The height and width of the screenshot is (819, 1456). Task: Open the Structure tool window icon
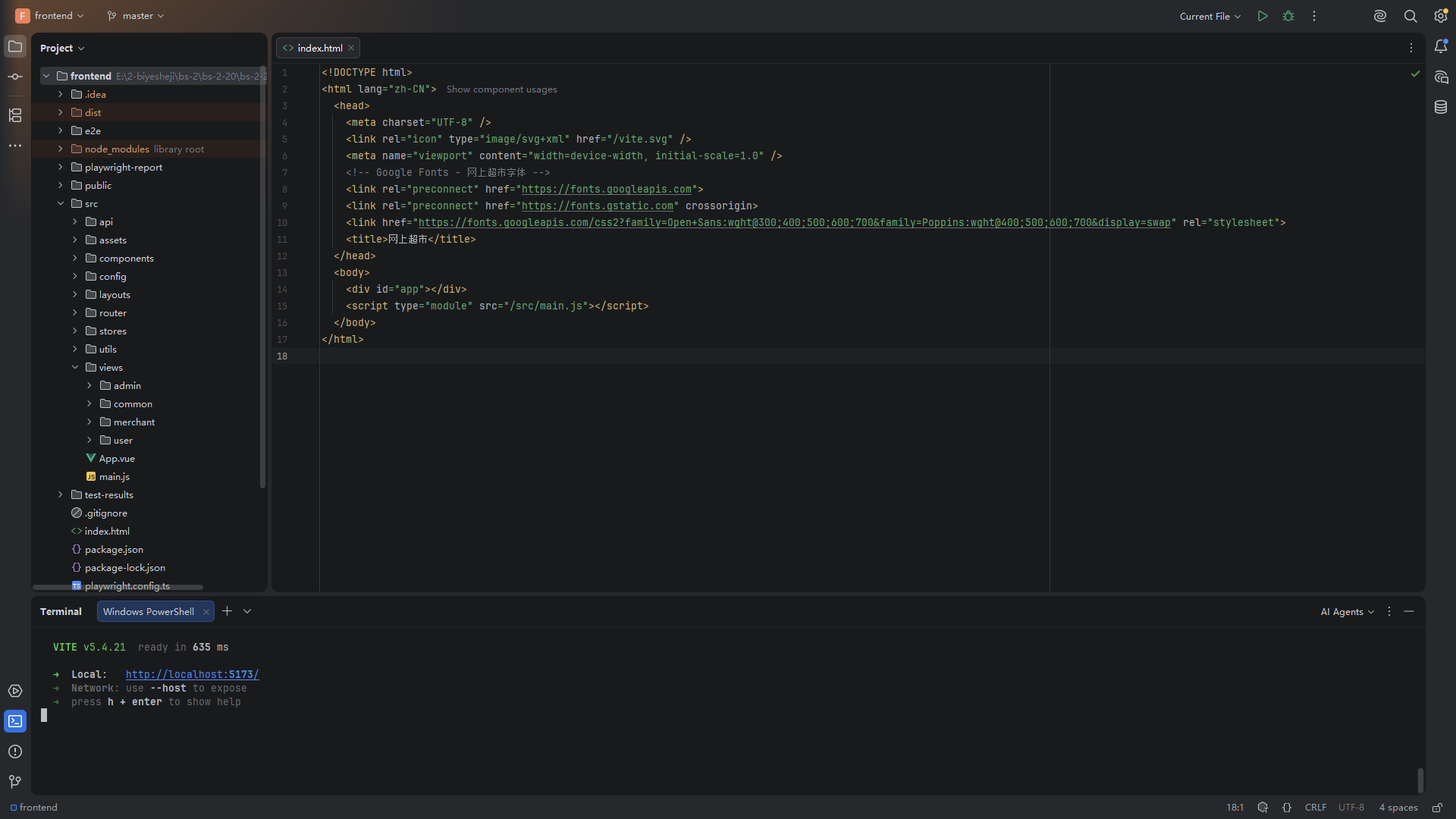15,115
